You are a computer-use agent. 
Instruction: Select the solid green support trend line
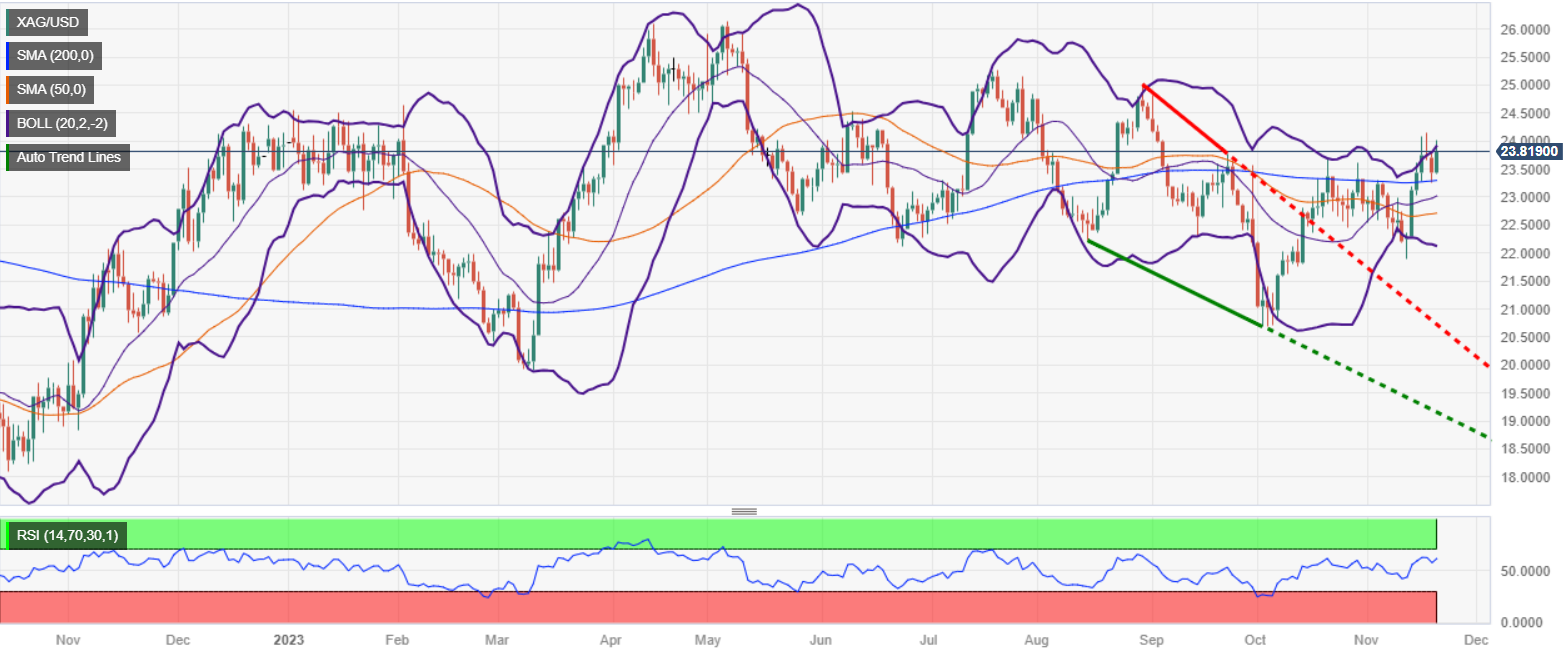tap(1178, 283)
